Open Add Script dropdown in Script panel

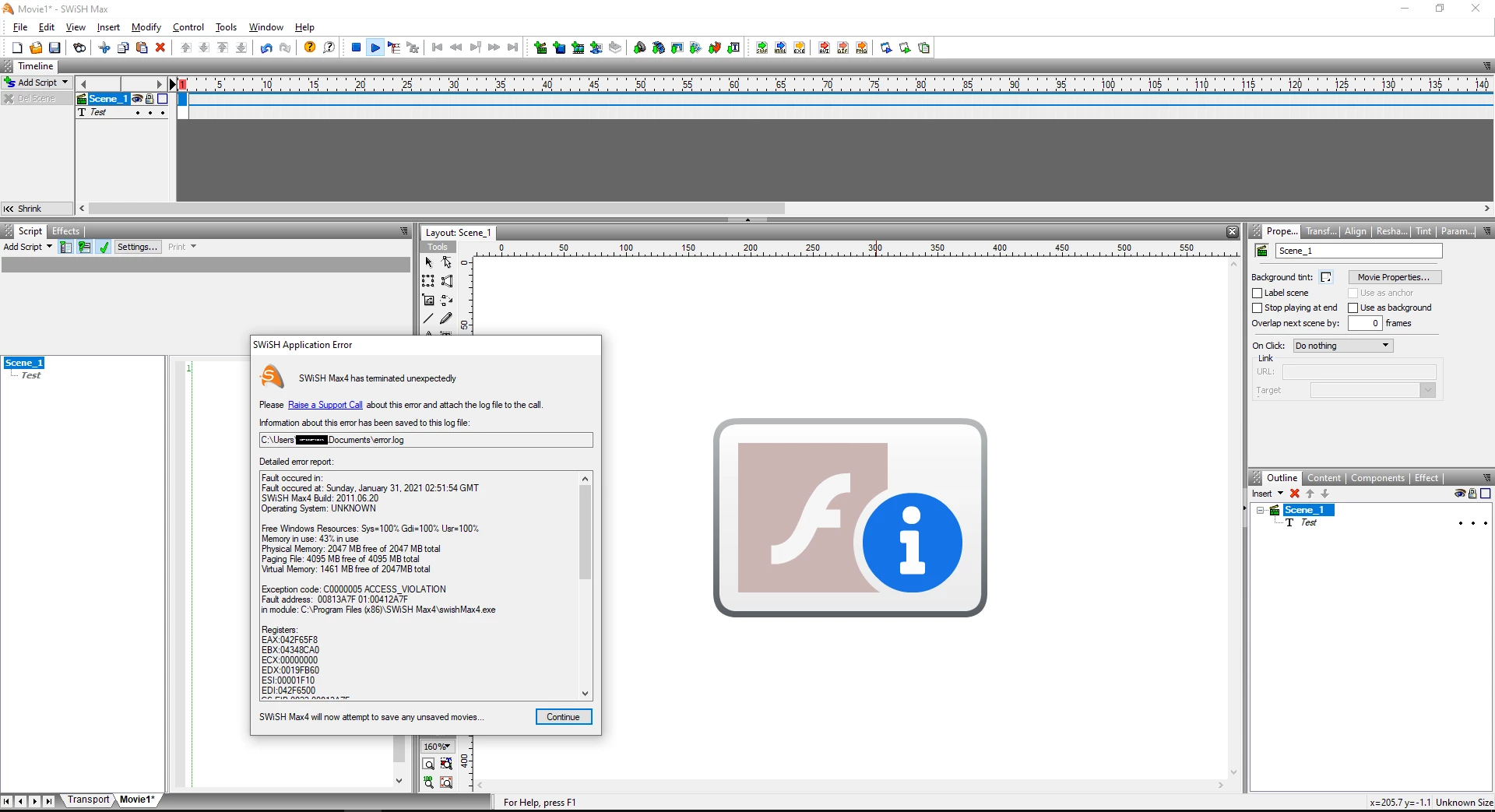point(28,248)
